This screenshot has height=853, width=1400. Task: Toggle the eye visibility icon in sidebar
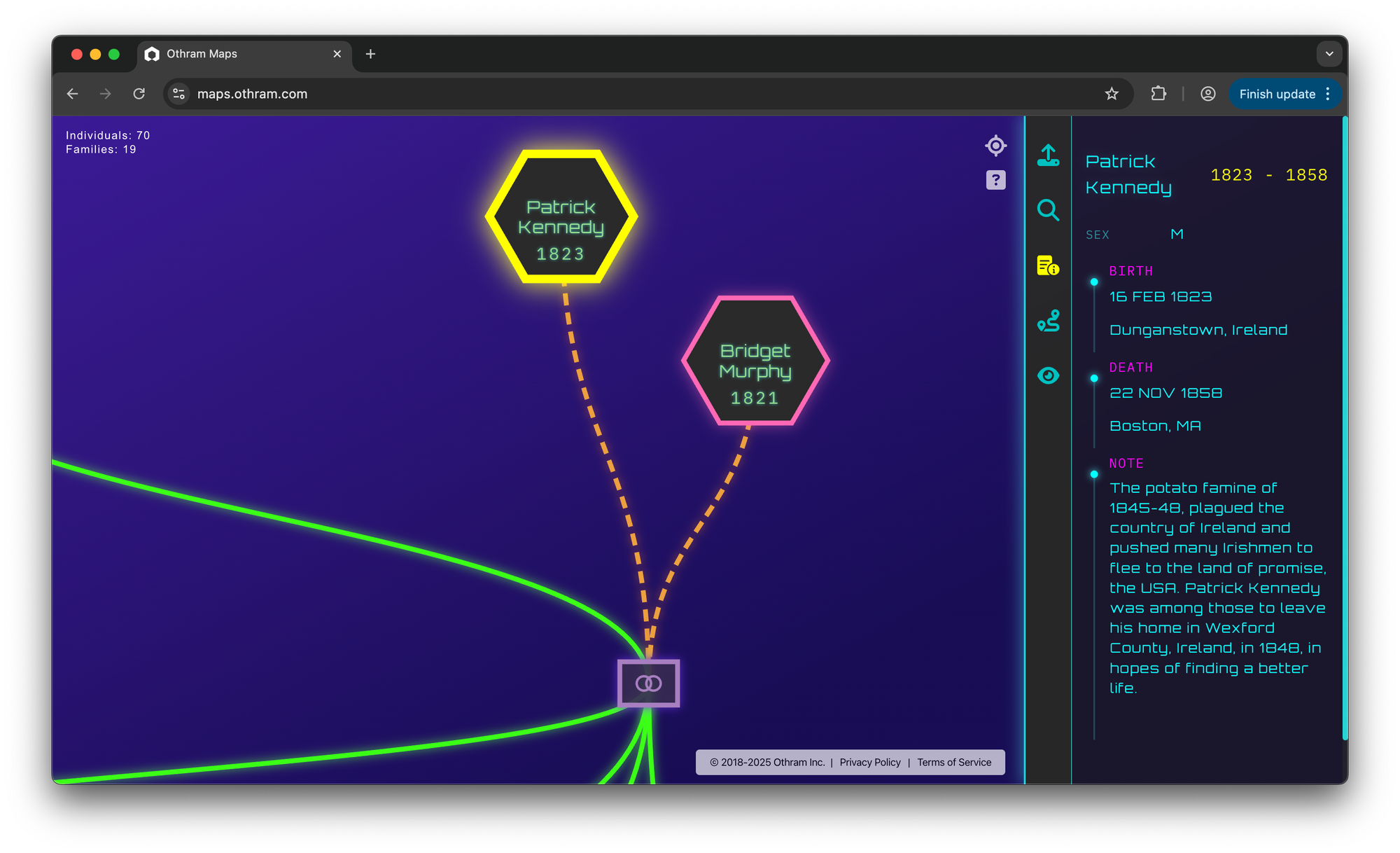pos(1048,376)
